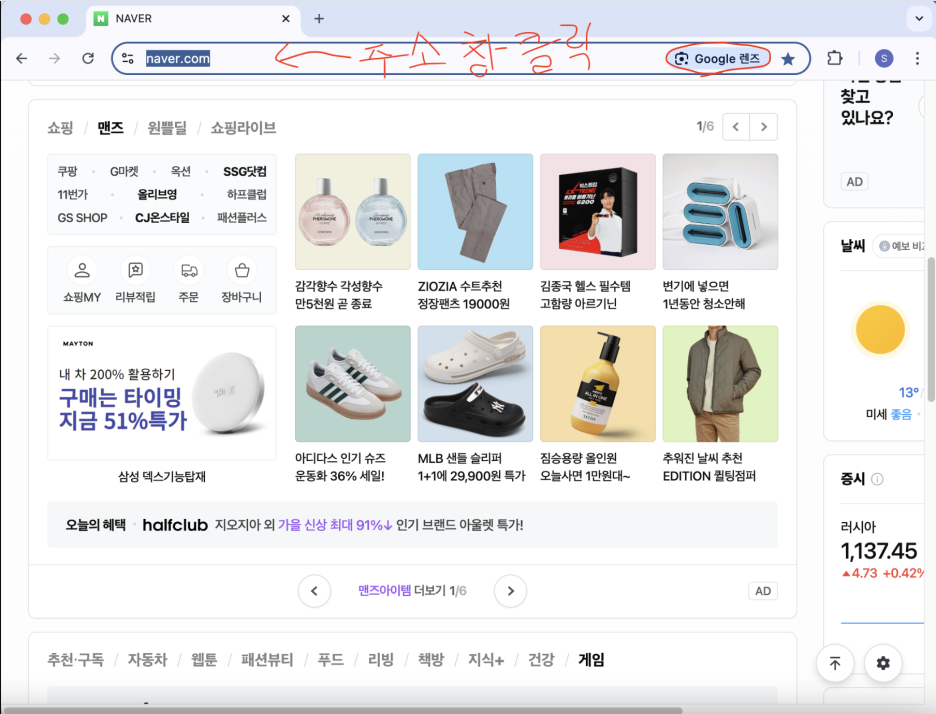
Task: Open the profile avatar S
Action: click(x=884, y=59)
